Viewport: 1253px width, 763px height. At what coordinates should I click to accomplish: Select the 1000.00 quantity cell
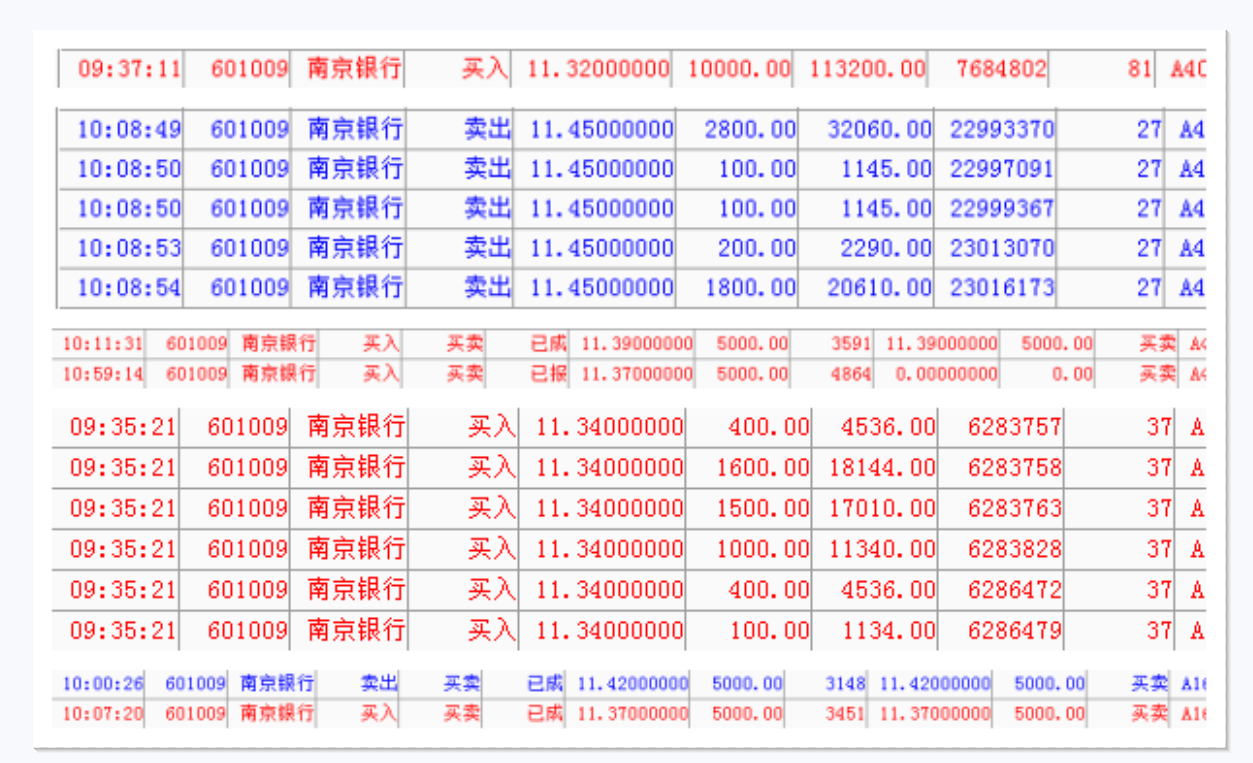[763, 549]
